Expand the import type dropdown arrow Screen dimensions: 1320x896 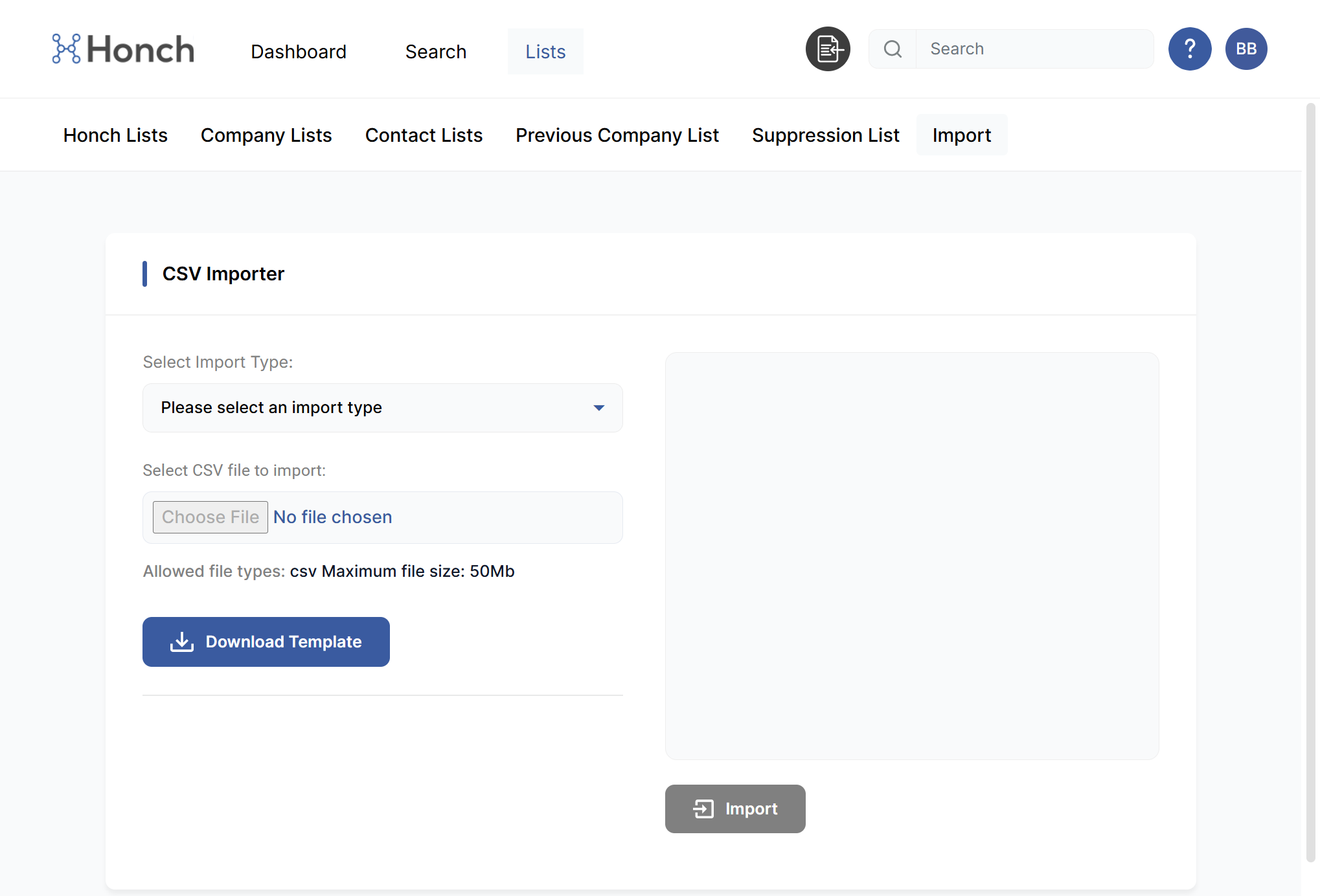598,408
